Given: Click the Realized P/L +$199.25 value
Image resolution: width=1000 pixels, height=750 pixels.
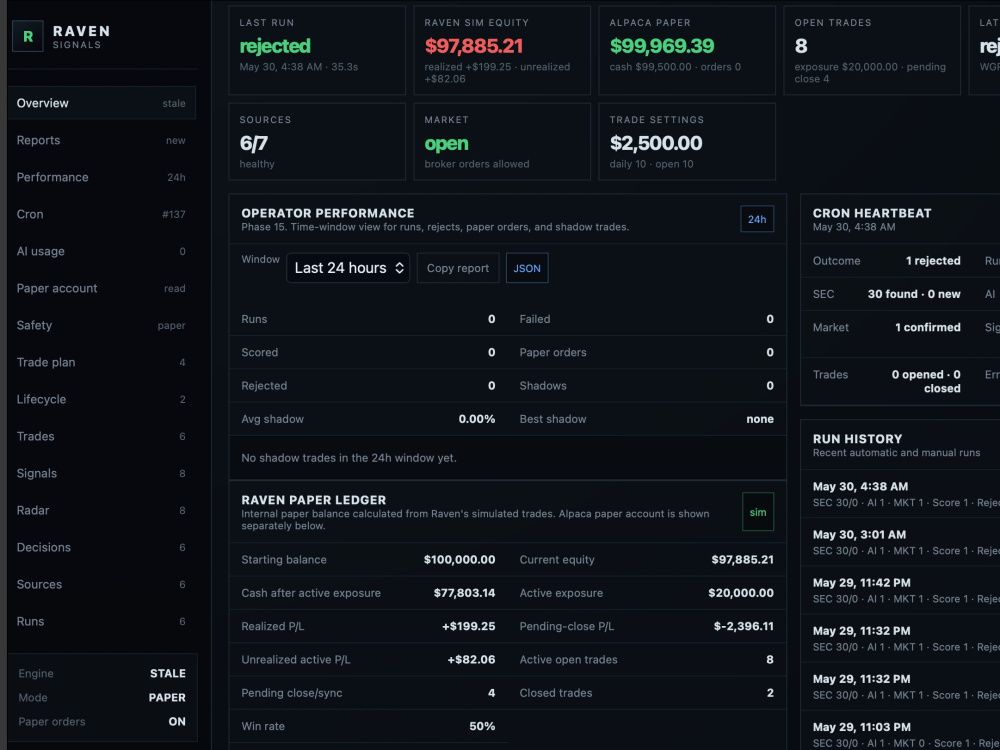Looking at the screenshot, I should point(469,626).
